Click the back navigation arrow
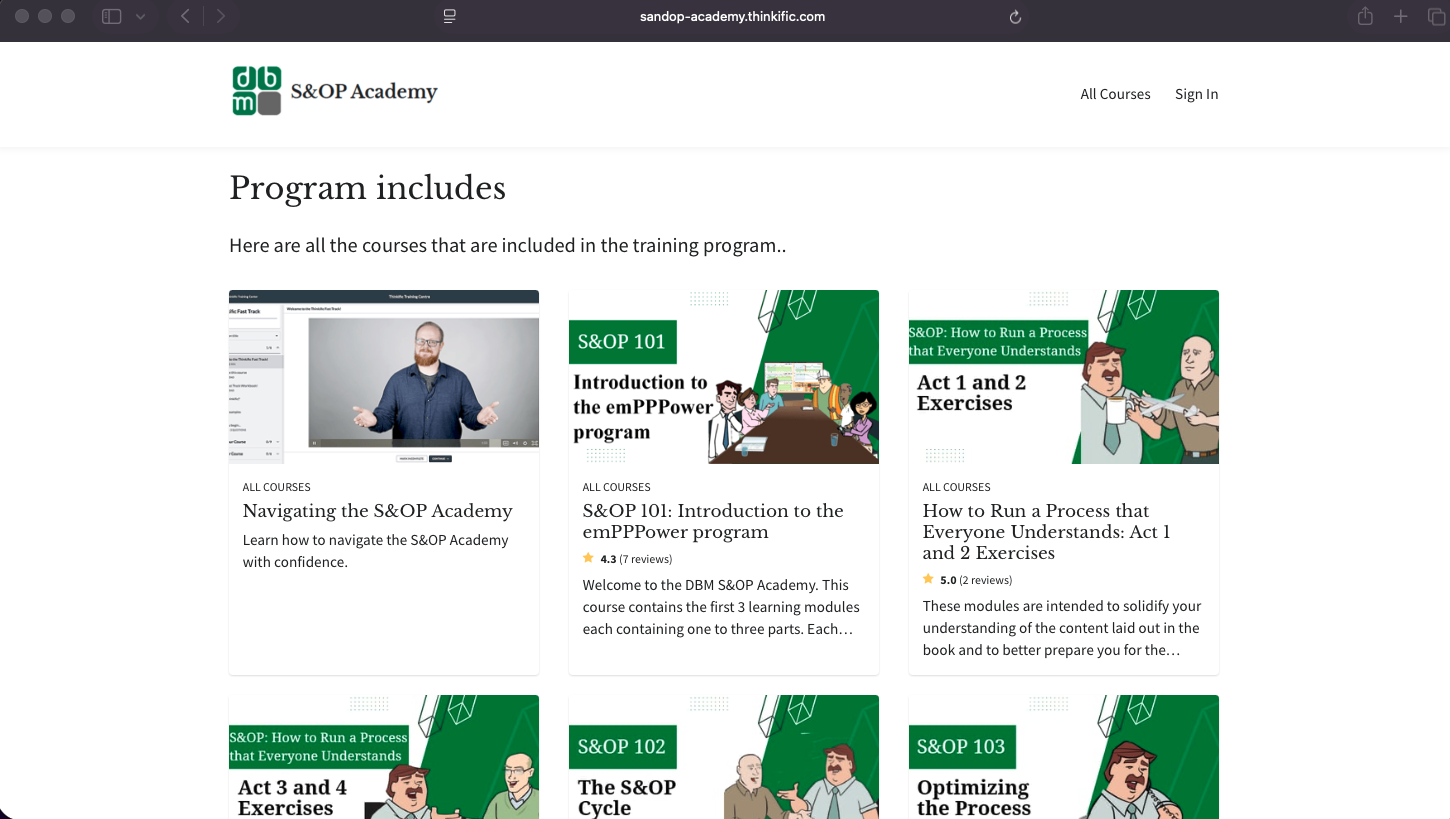Screen dimensions: 1450x819 183,16
